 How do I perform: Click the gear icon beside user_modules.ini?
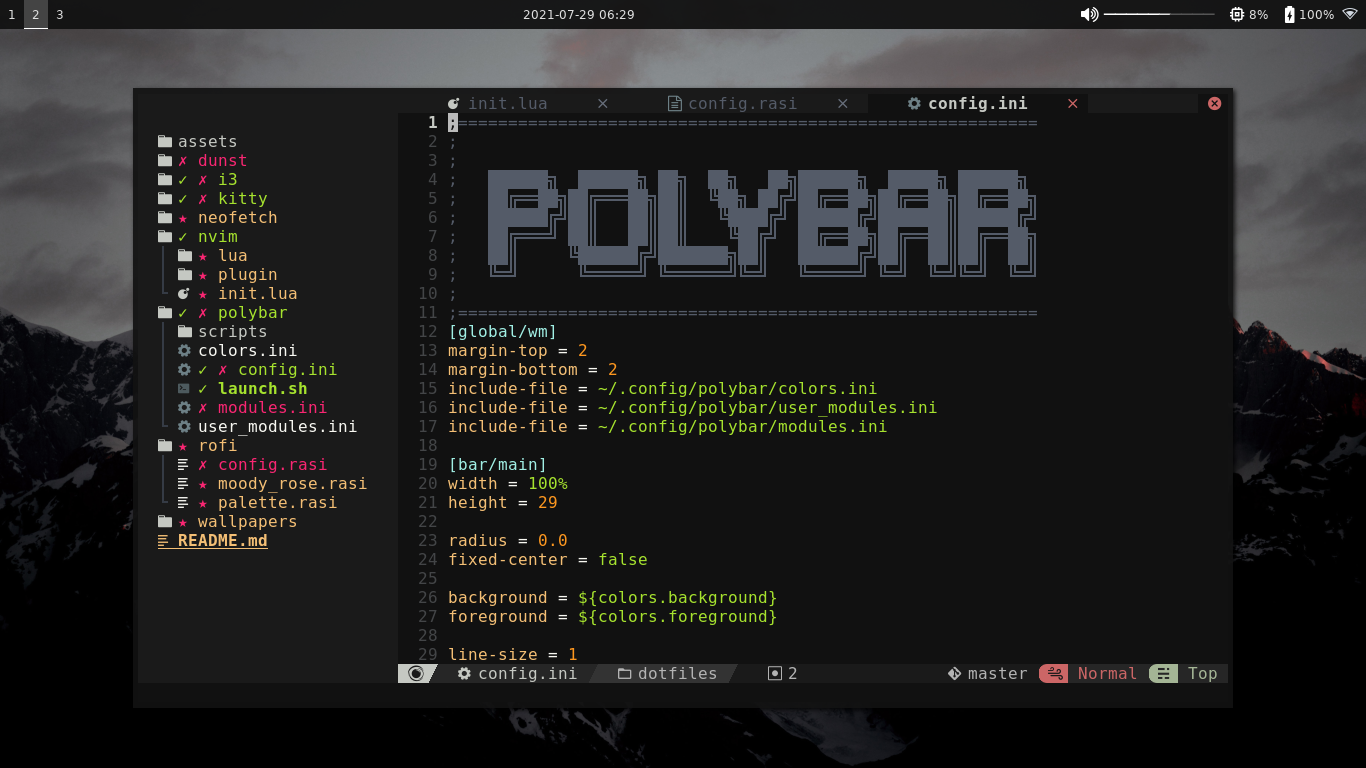(184, 427)
